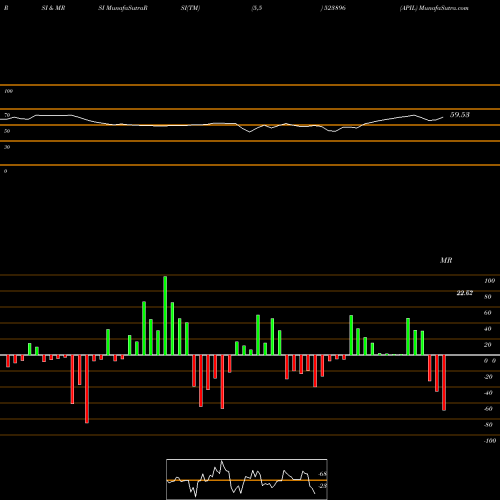The height and width of the screenshot is (500, 500).
Task: Click the SI MunafaSutraR header label
Action: coord(123,8)
